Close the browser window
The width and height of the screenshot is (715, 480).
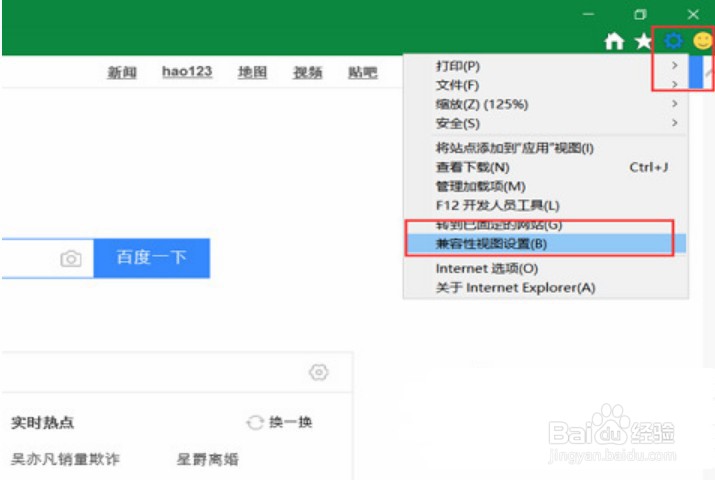click(693, 15)
